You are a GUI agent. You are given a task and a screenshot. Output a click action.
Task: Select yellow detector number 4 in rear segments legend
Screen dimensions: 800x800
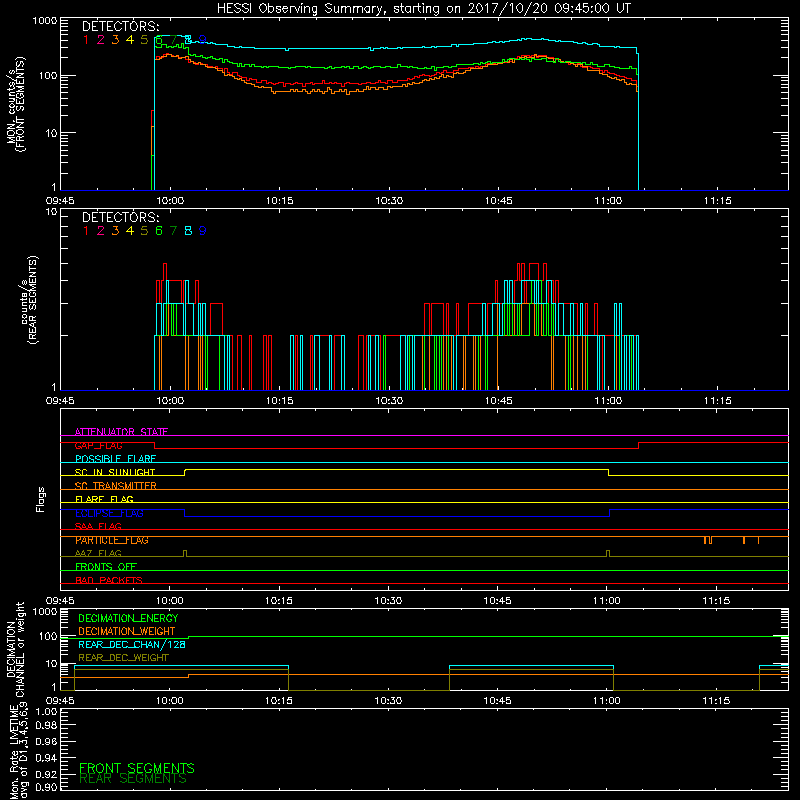[x=130, y=231]
